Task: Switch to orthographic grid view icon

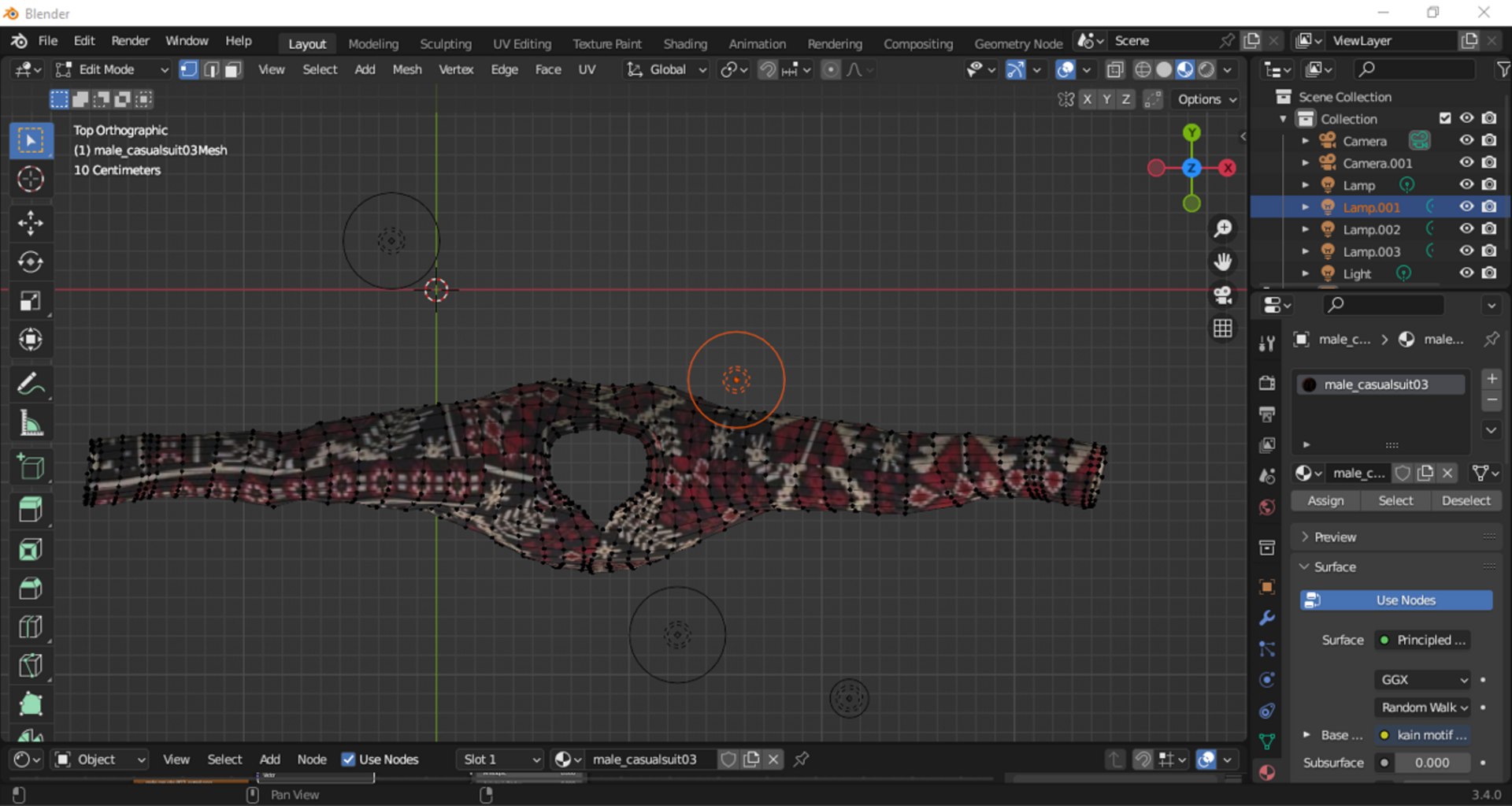Action: pyautogui.click(x=1222, y=328)
